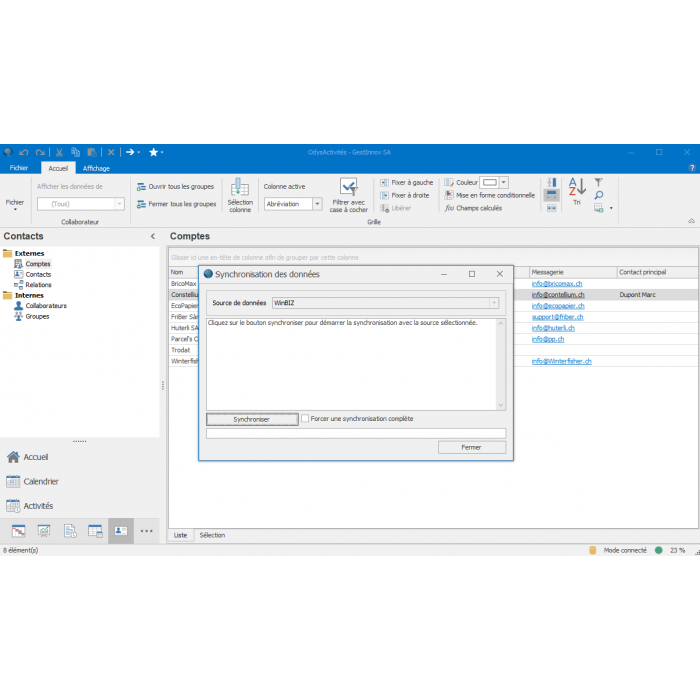Switch to the Accueil ribbon tab
This screenshot has width=700, height=700.
pyautogui.click(x=58, y=168)
